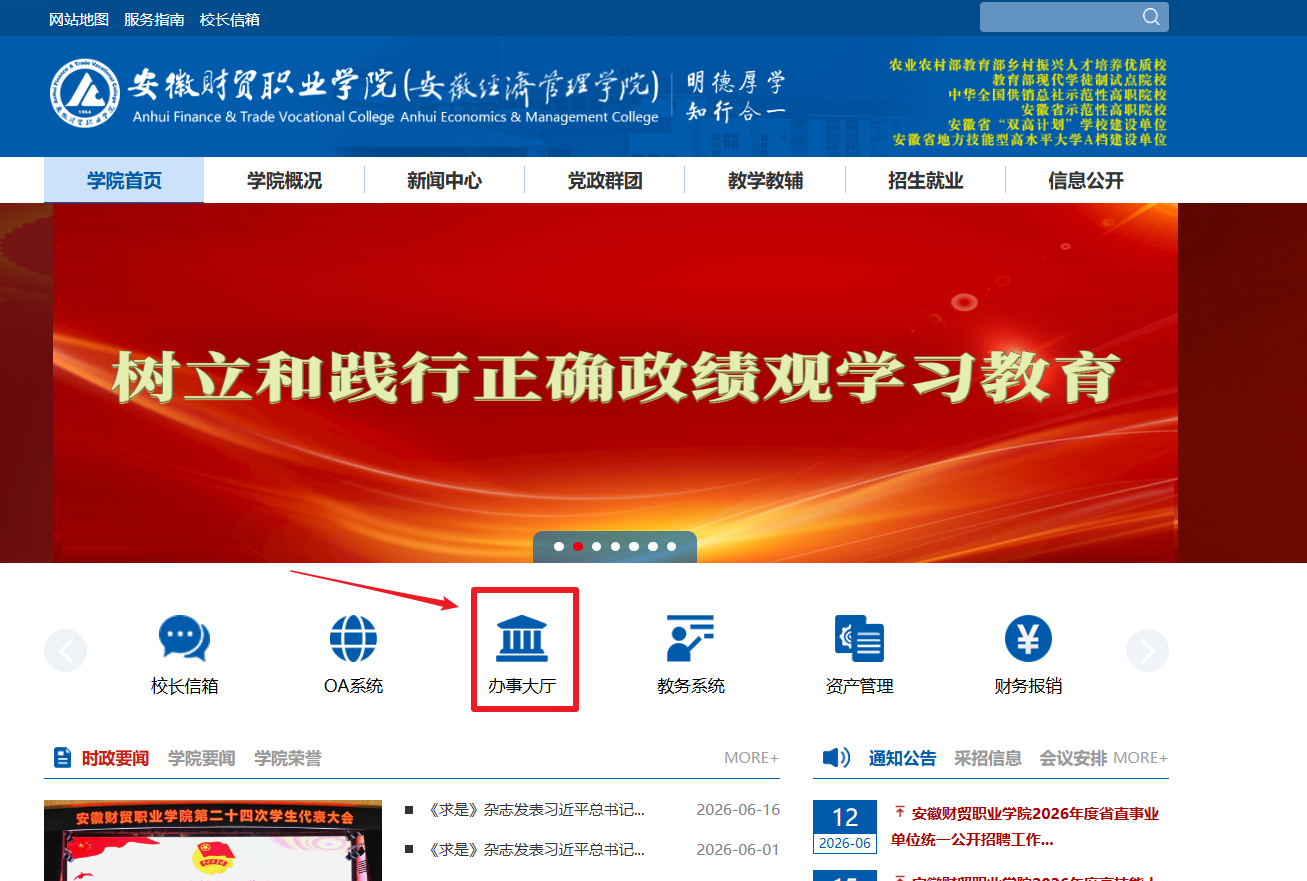
Task: Show previous quick-link icons with left arrow
Action: coord(66,651)
